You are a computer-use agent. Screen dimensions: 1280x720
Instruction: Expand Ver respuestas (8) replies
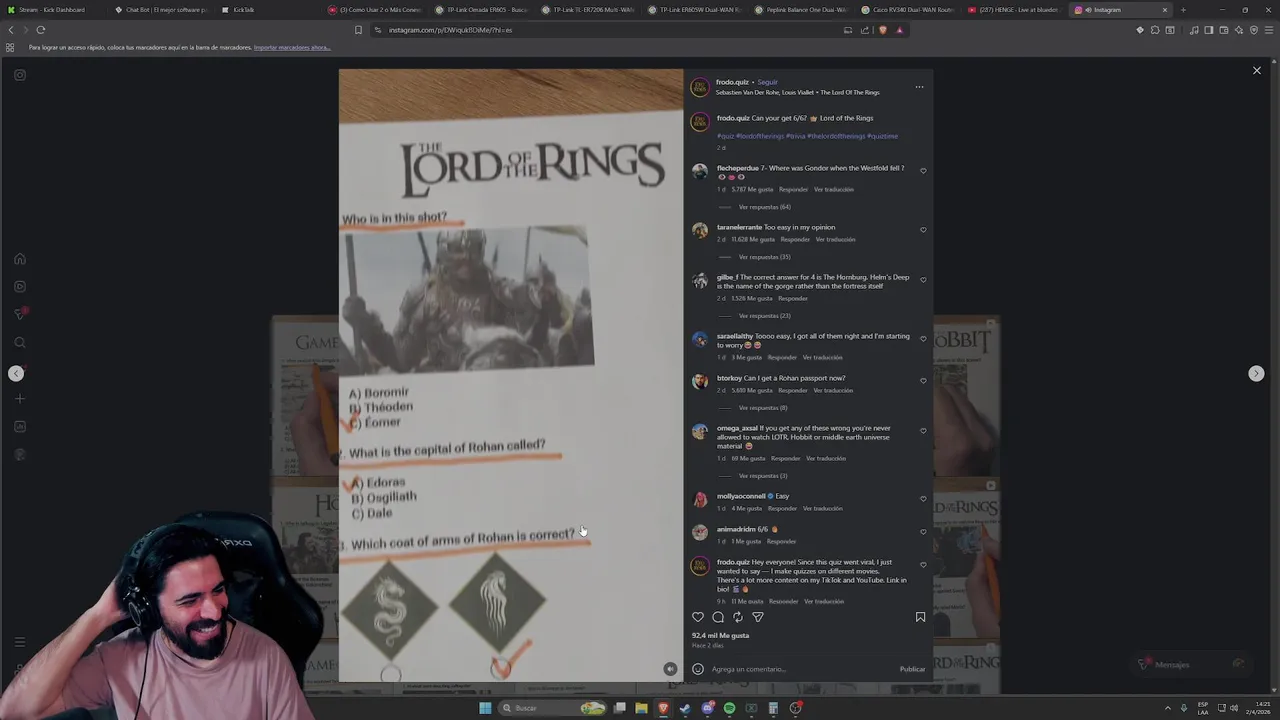click(x=763, y=408)
